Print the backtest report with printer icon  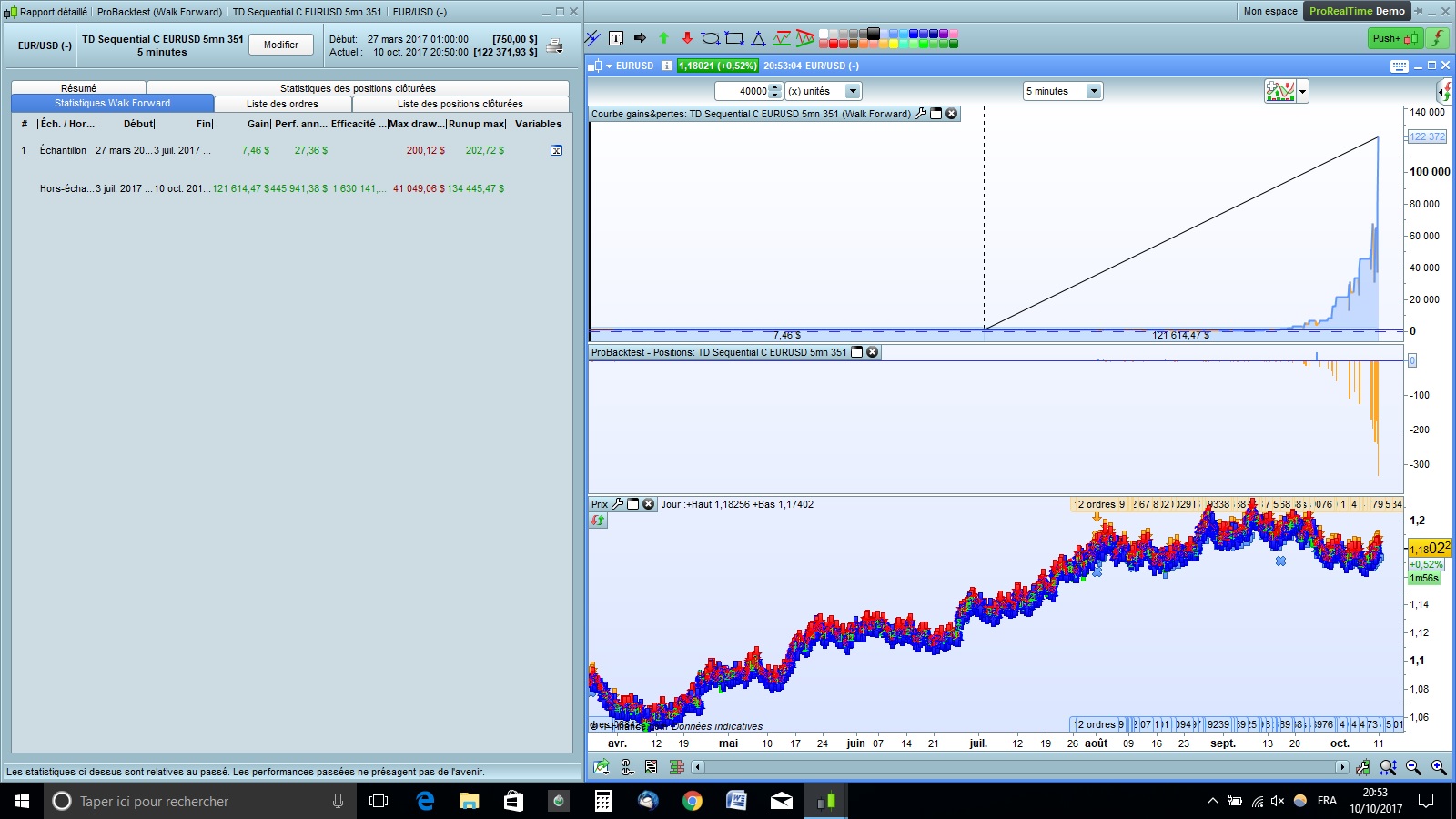pyautogui.click(x=554, y=45)
